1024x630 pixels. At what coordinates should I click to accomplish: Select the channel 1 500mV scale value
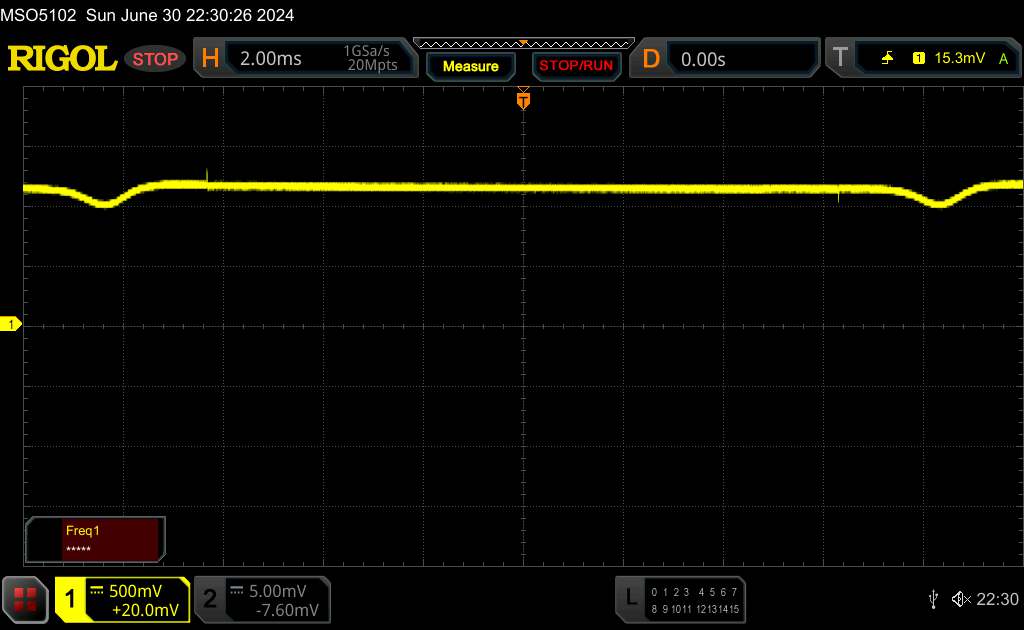[135, 591]
